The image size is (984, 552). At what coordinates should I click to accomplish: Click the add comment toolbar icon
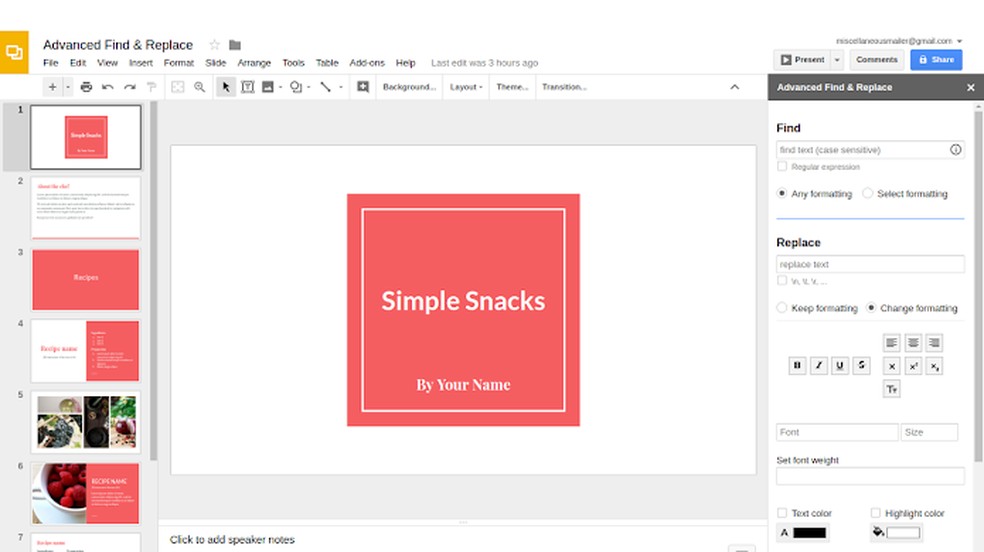pos(363,87)
